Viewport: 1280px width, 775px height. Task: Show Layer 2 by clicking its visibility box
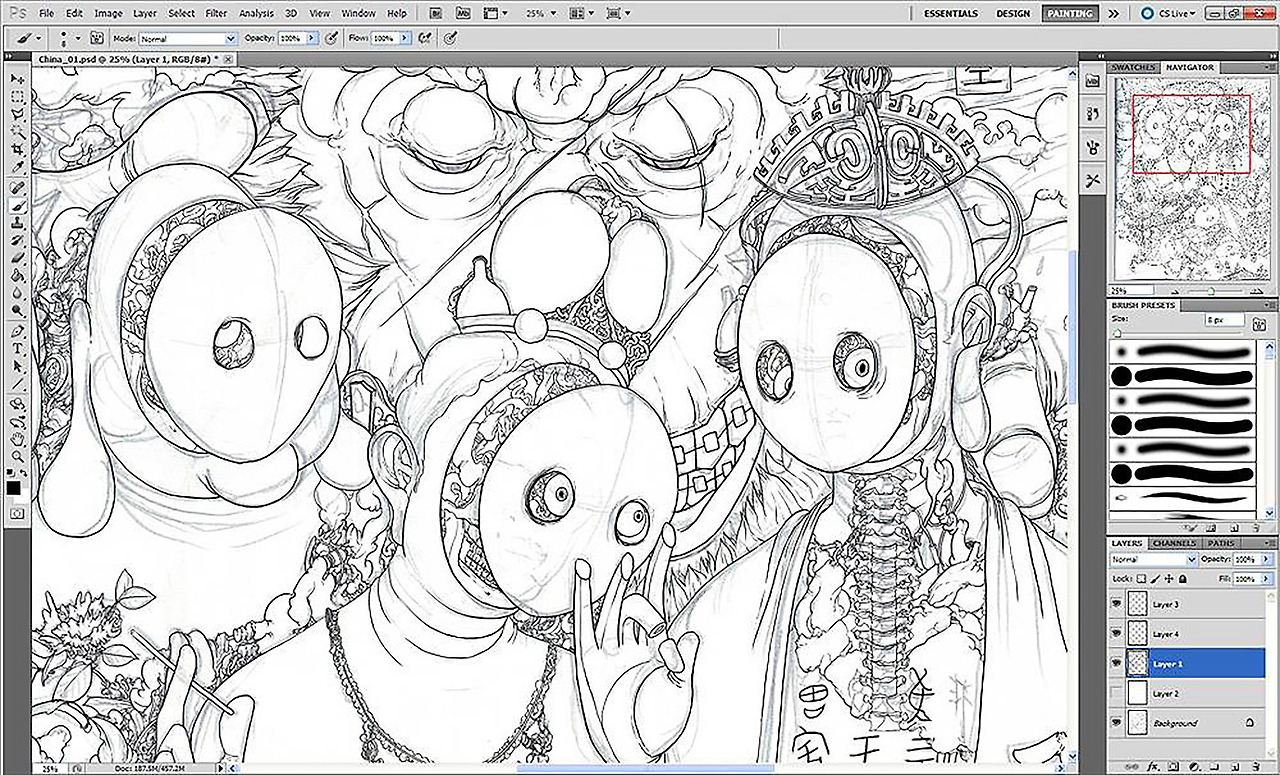tap(1118, 693)
